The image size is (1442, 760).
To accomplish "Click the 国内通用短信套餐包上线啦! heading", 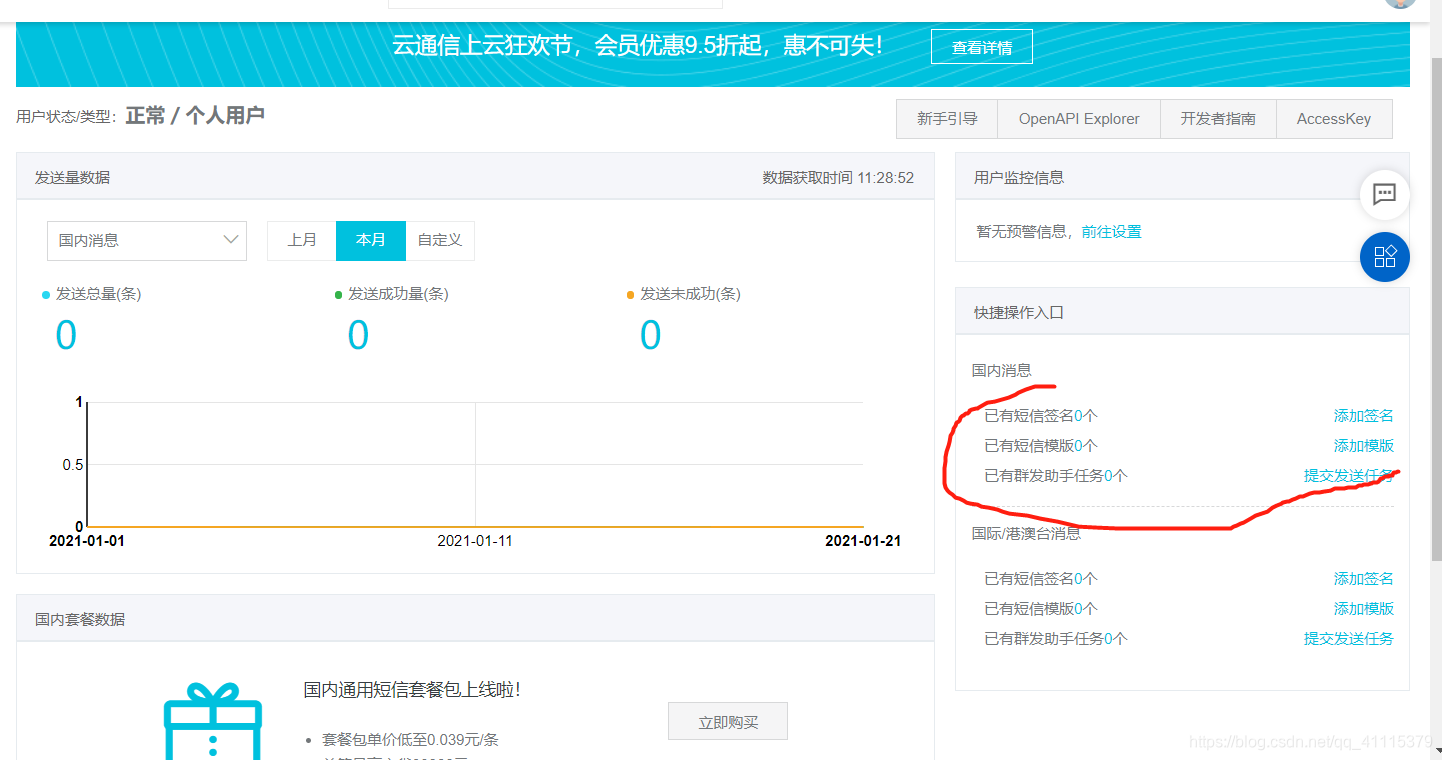I will coord(412,690).
